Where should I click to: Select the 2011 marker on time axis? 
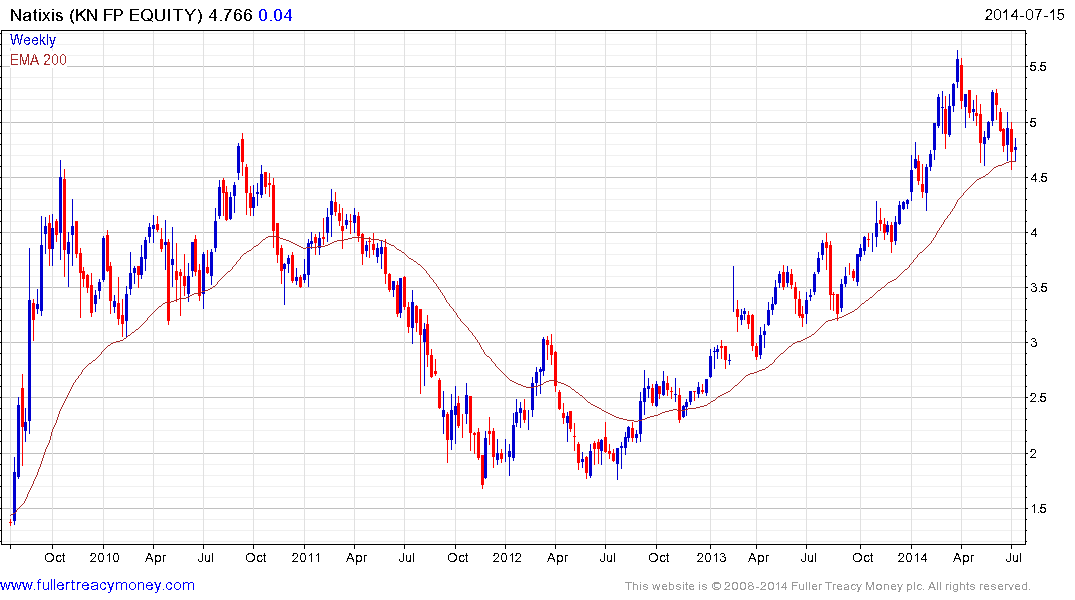tap(306, 558)
